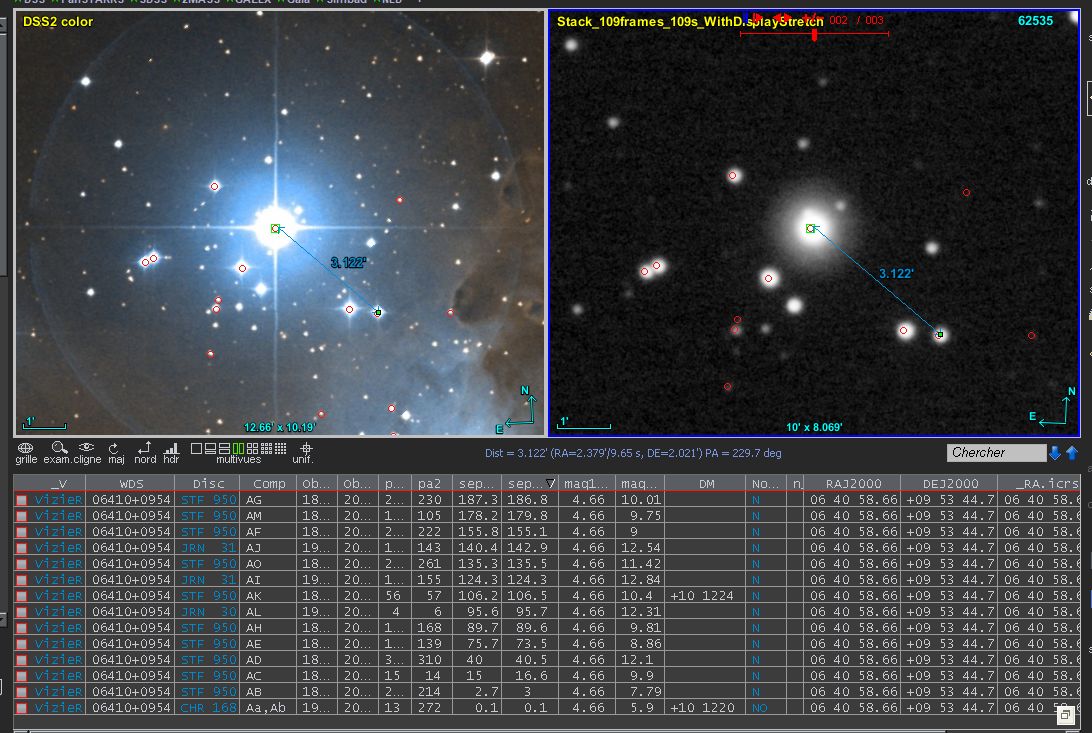Open the STF 950 link in AG row
Viewport: 1092px width, 733px height.
(x=208, y=500)
